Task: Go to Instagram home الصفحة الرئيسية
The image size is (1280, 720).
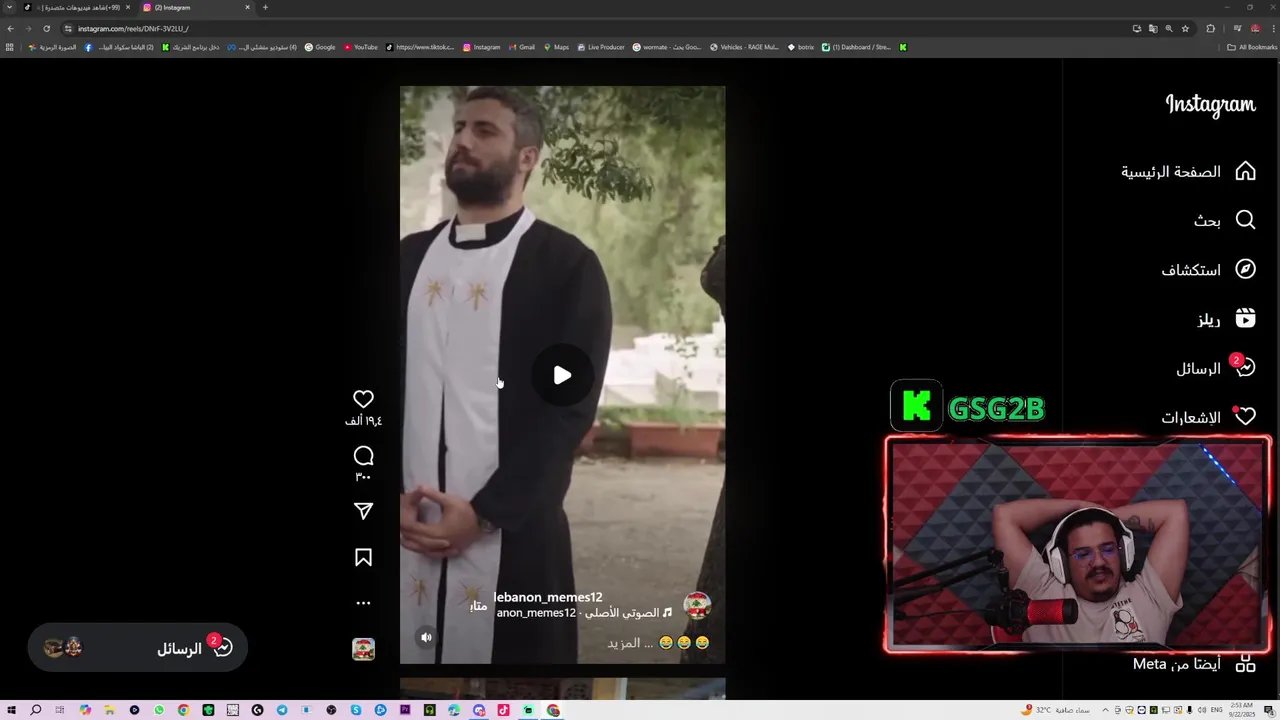Action: point(1188,171)
